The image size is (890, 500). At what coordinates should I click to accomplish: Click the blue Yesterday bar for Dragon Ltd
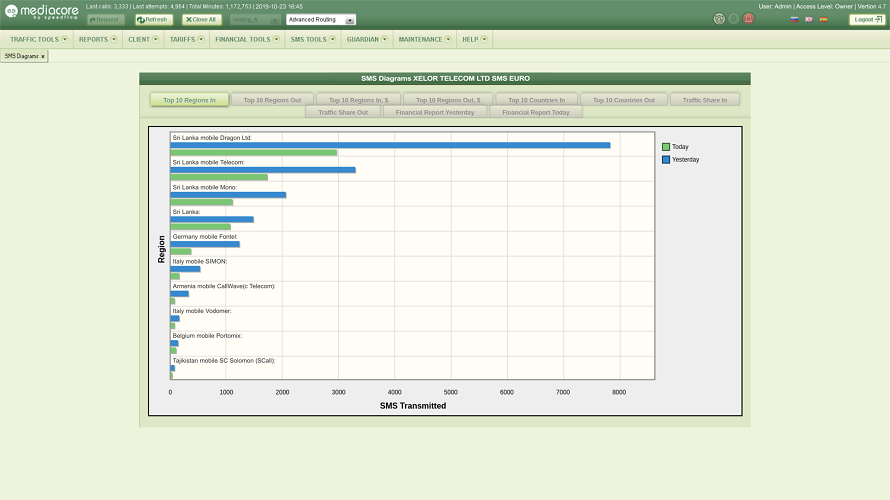point(390,145)
